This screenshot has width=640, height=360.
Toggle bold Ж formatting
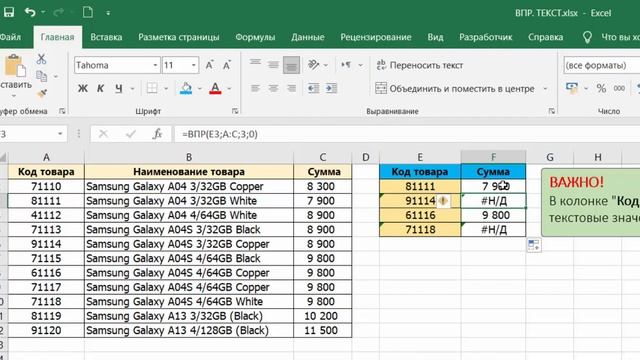coord(82,88)
